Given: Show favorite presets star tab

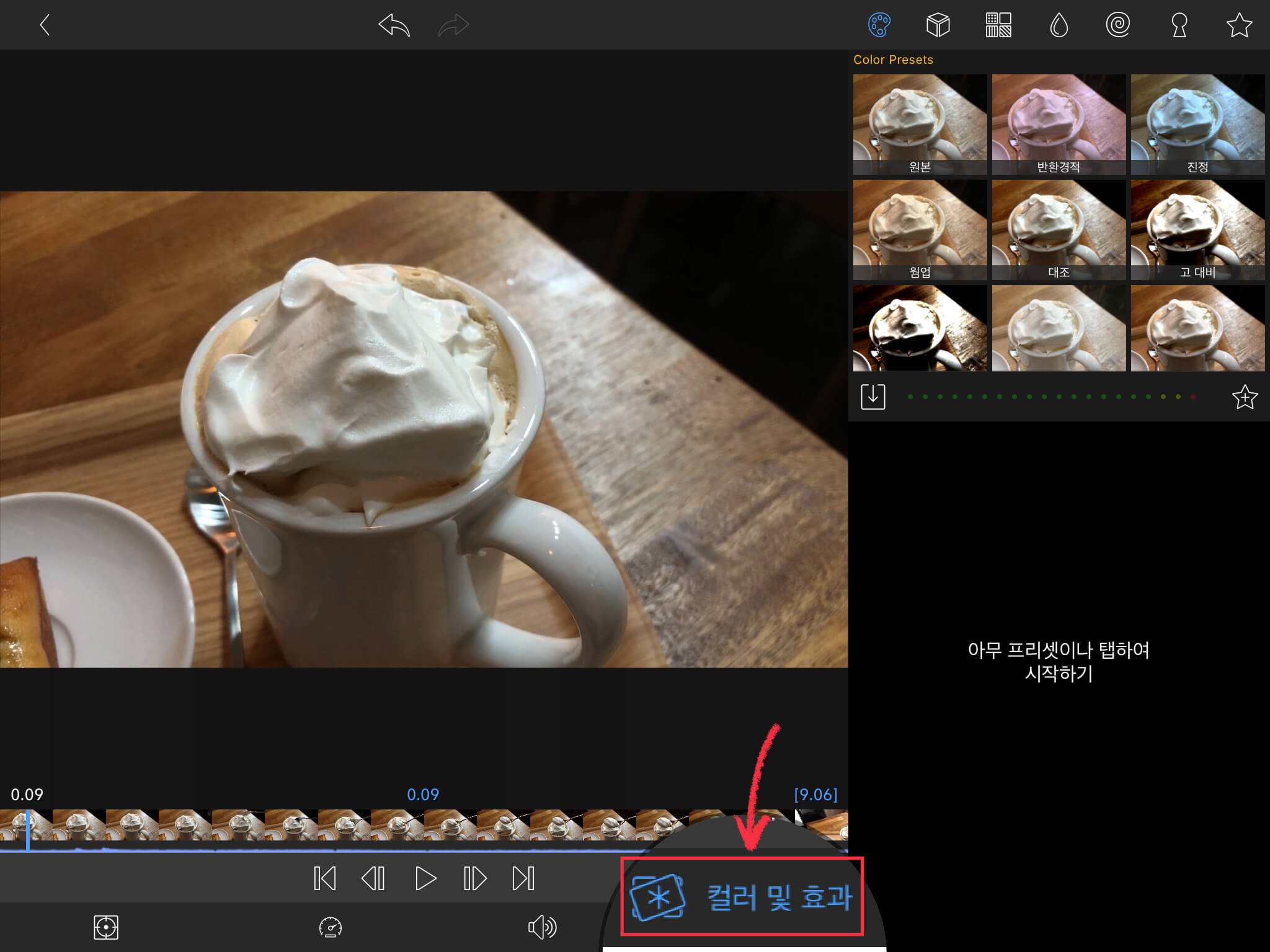Looking at the screenshot, I should pyautogui.click(x=1239, y=25).
